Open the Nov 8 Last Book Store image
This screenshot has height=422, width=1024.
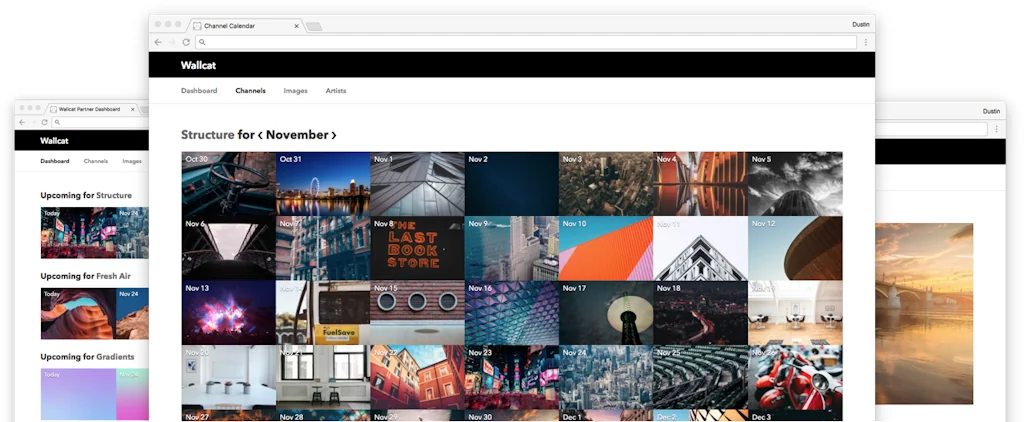coord(417,248)
